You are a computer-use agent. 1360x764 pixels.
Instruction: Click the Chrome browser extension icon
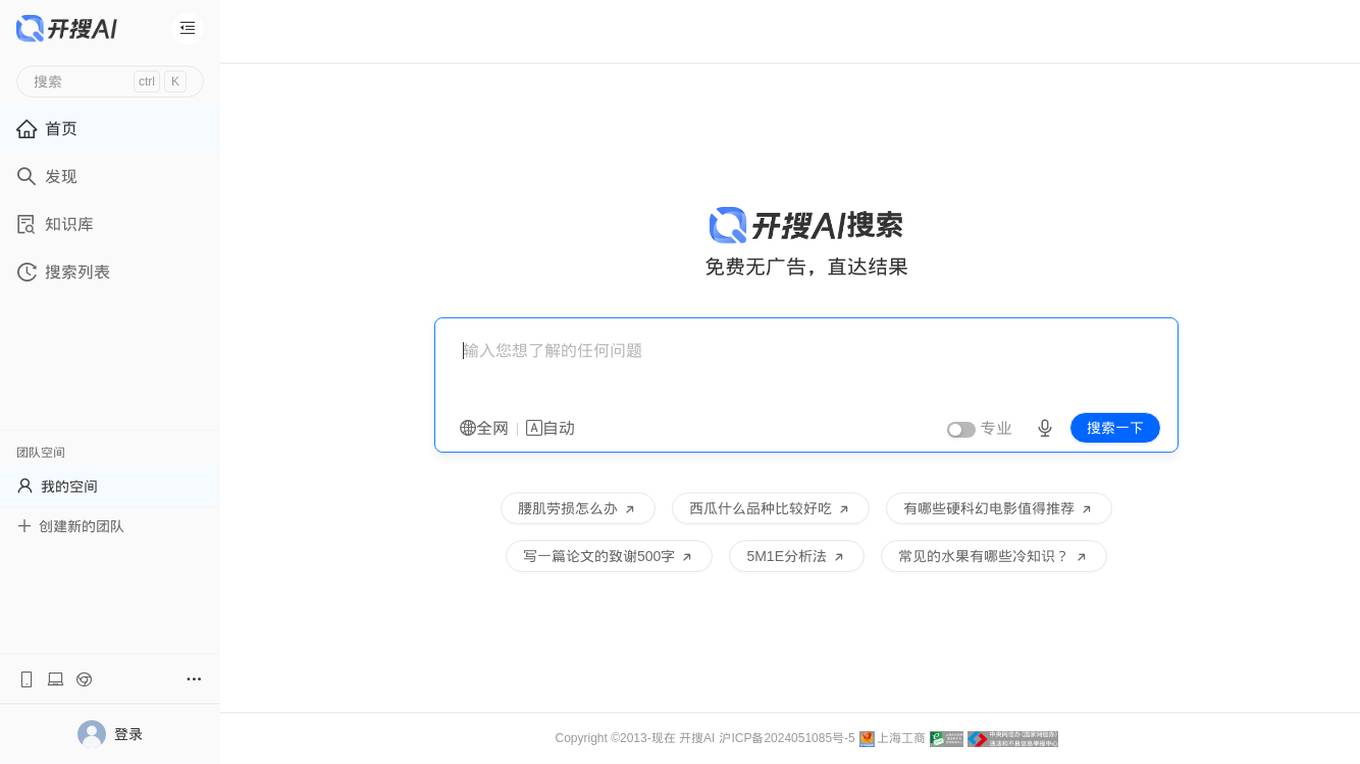(85, 679)
